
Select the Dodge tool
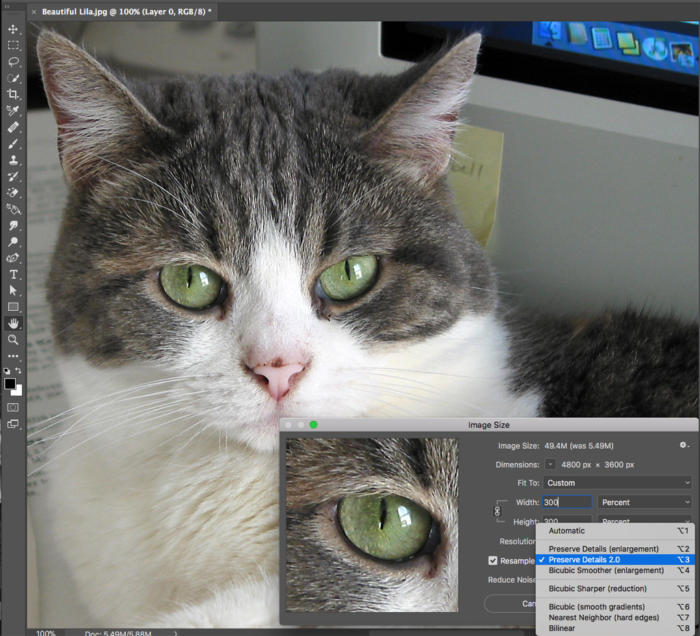[13, 241]
